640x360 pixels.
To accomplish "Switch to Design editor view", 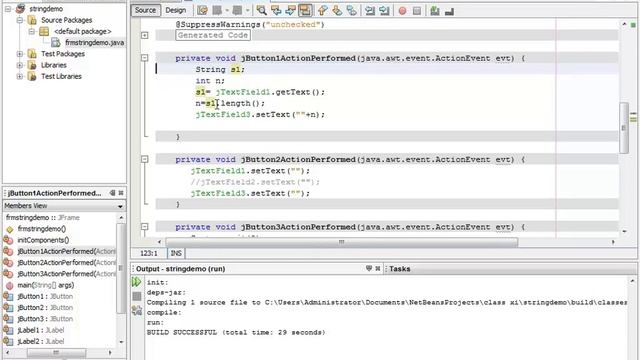I will coord(176,10).
